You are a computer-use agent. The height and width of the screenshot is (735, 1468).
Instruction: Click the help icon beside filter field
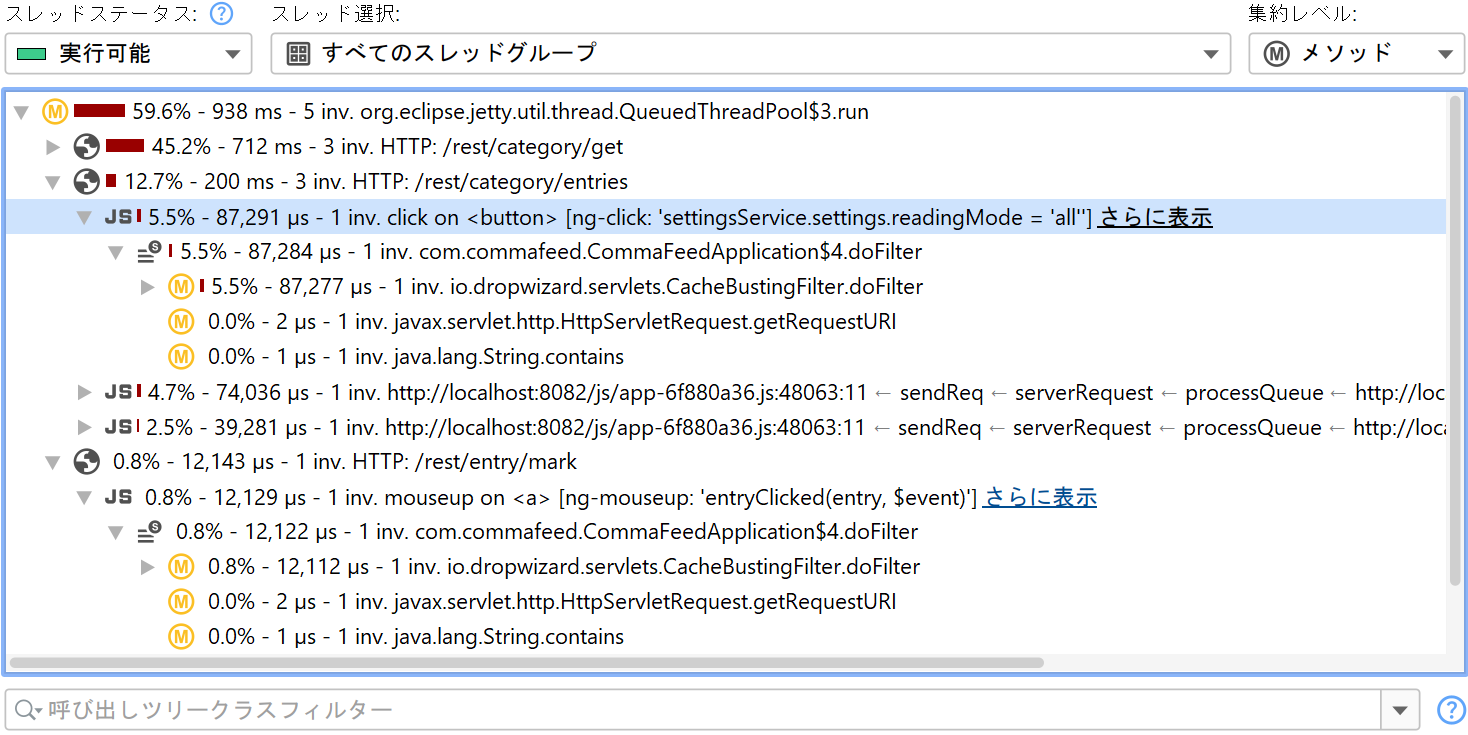[x=1450, y=710]
